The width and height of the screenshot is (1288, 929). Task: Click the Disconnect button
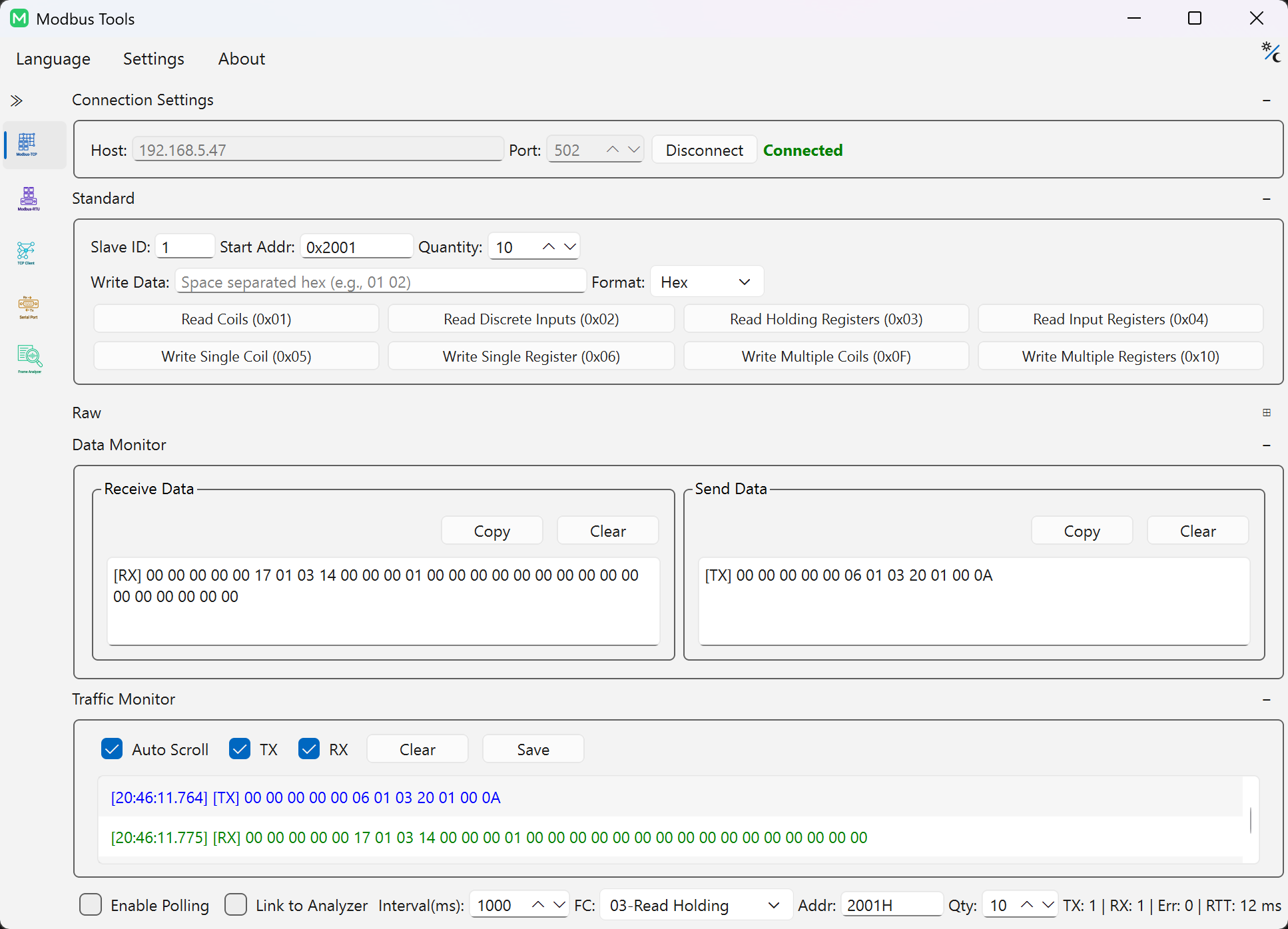point(705,151)
